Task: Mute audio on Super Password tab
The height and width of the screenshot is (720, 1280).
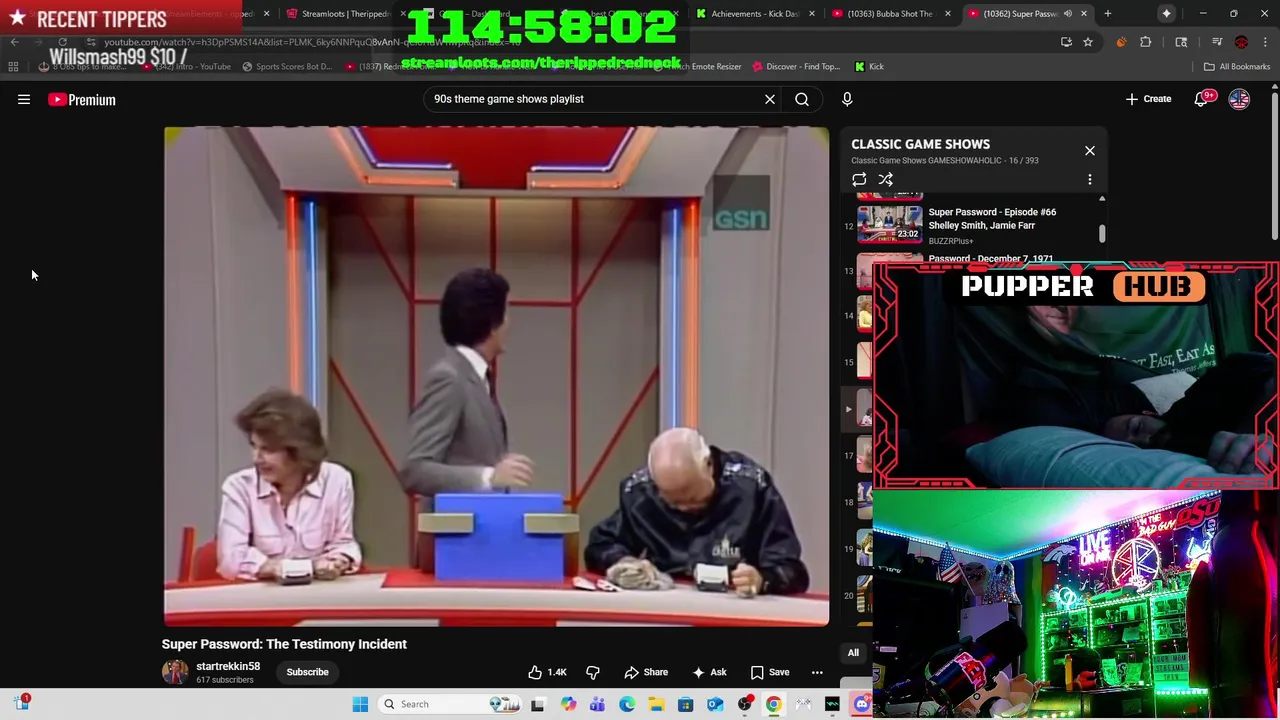Action: coord(1068,13)
